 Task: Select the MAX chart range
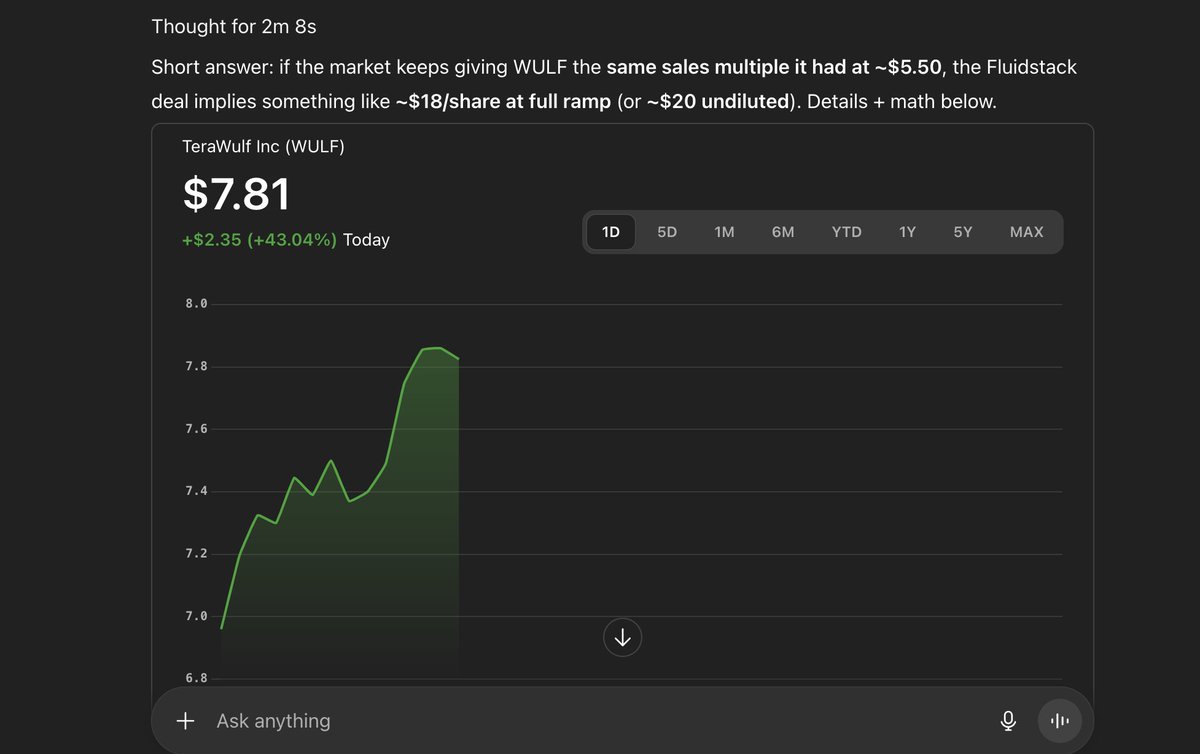pyautogui.click(x=1026, y=232)
